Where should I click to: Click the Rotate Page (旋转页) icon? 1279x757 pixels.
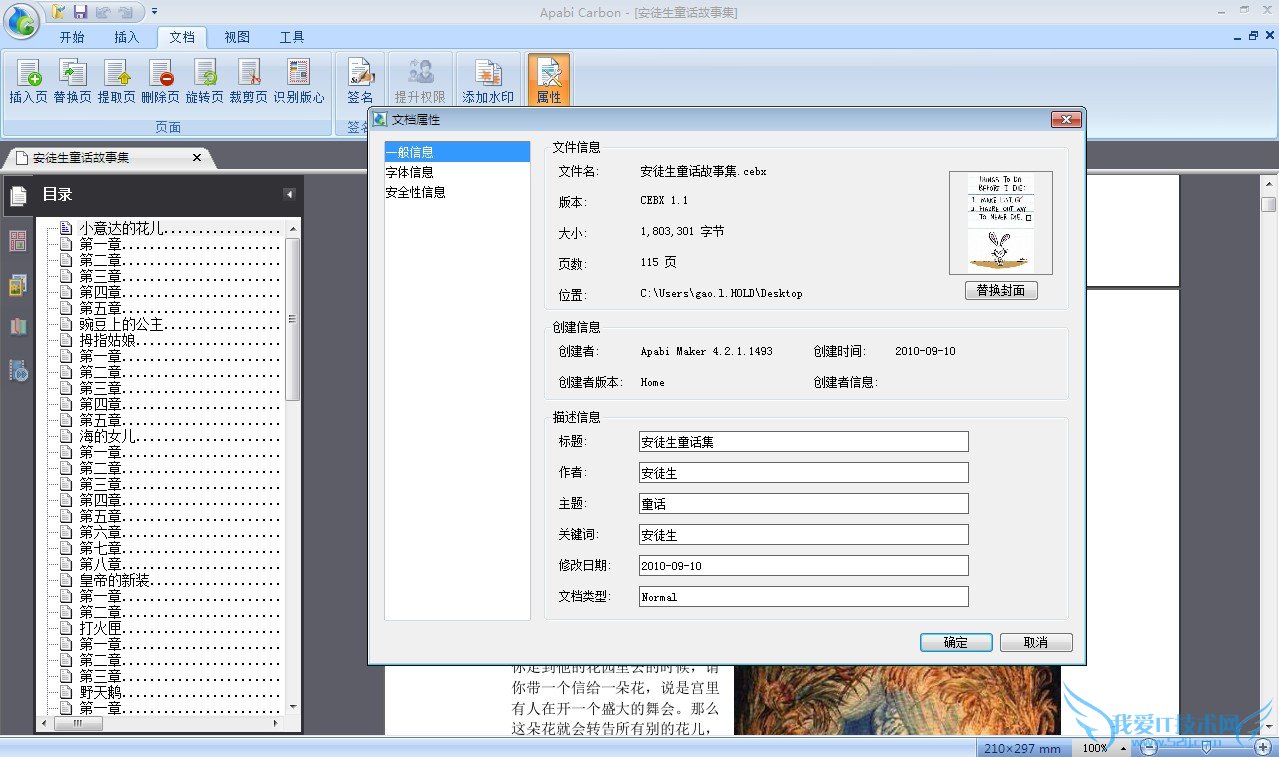pos(204,74)
